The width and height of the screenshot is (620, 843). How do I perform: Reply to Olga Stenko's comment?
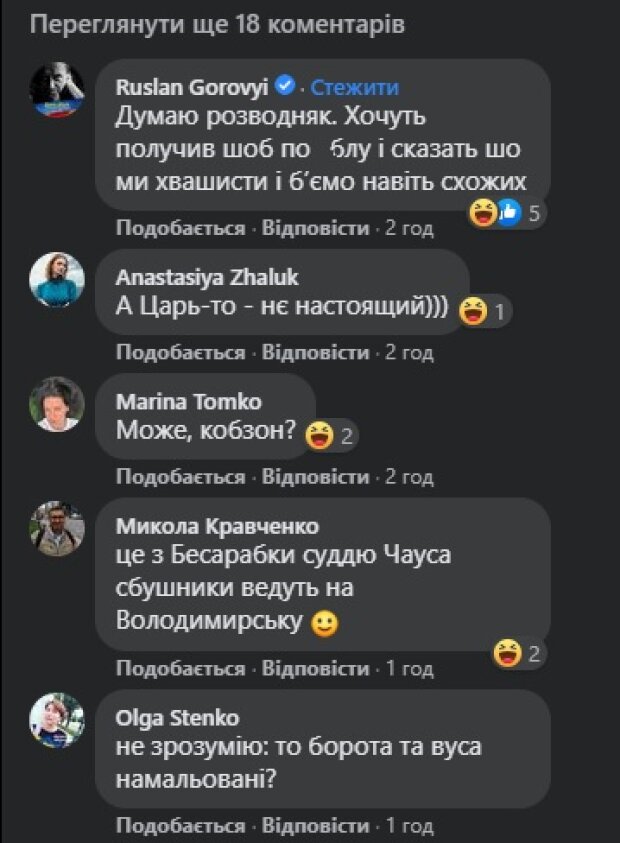click(x=316, y=826)
